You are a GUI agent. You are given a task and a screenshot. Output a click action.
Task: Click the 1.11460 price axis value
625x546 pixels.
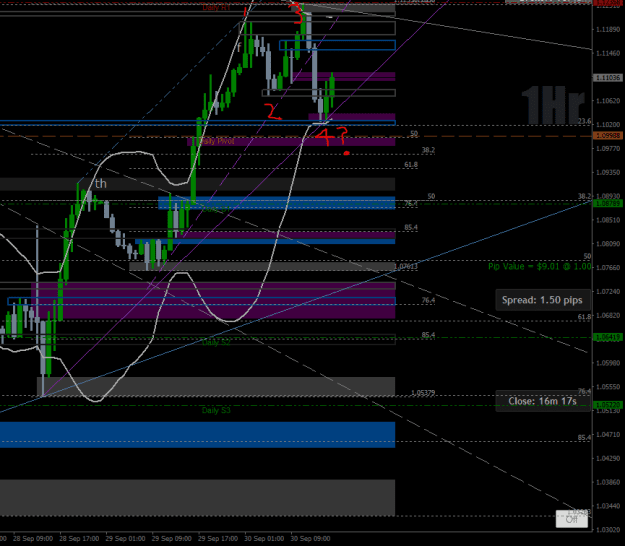(x=608, y=53)
